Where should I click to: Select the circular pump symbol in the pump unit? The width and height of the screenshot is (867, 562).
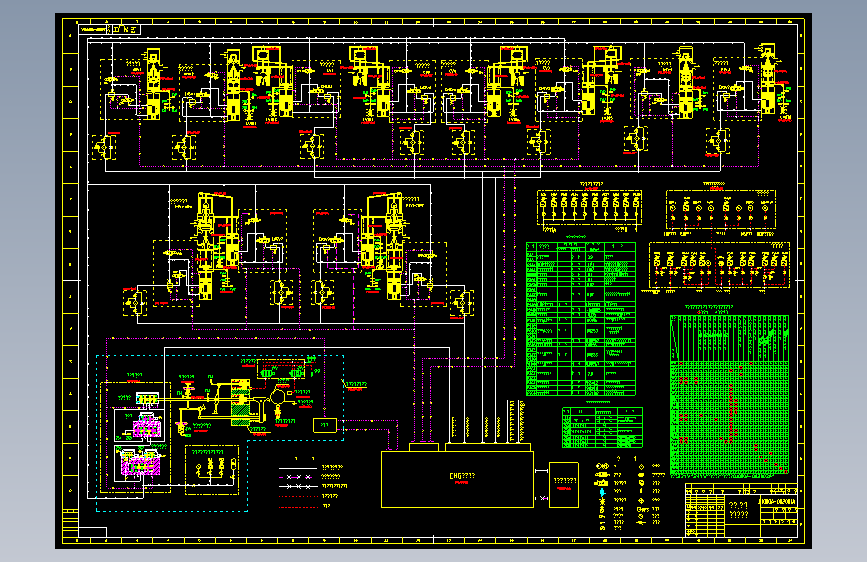pyautogui.click(x=278, y=397)
